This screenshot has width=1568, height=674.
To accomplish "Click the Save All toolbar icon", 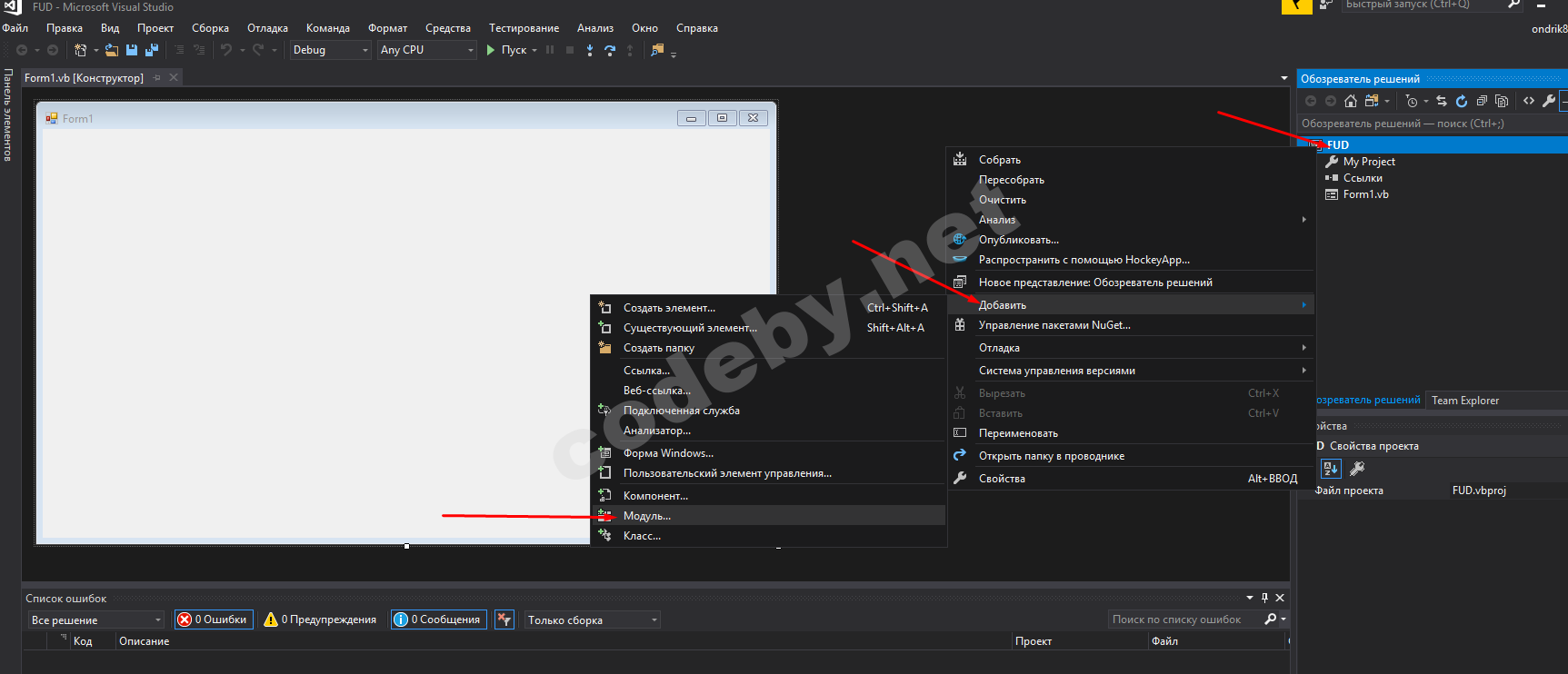I will point(152,50).
